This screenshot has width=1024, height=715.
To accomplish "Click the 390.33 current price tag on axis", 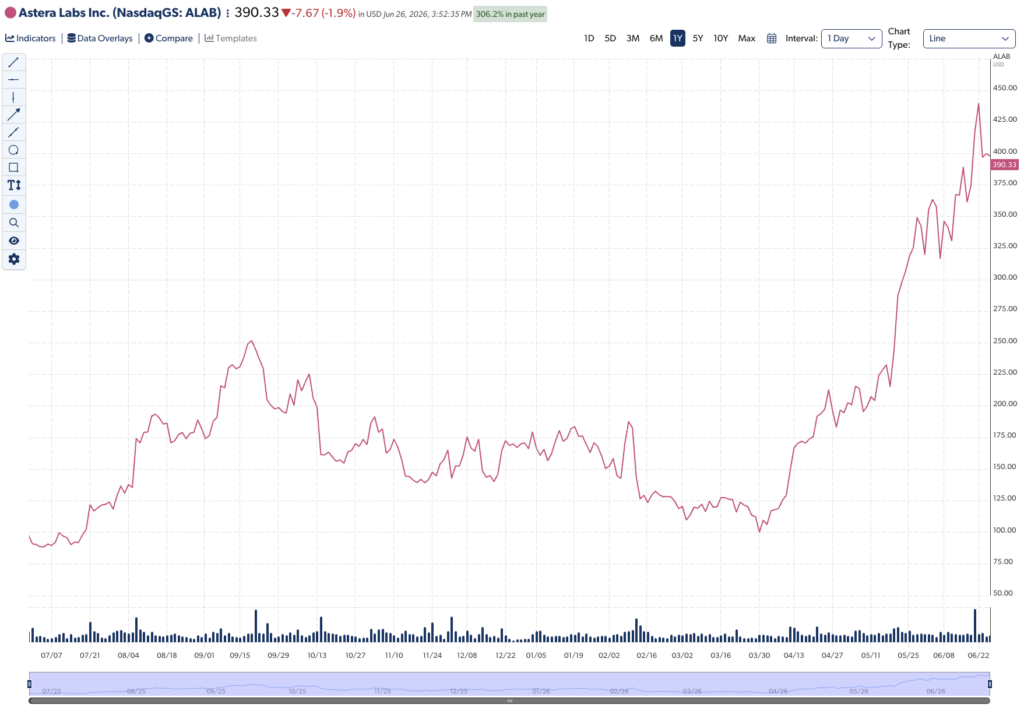I will click(x=1004, y=165).
